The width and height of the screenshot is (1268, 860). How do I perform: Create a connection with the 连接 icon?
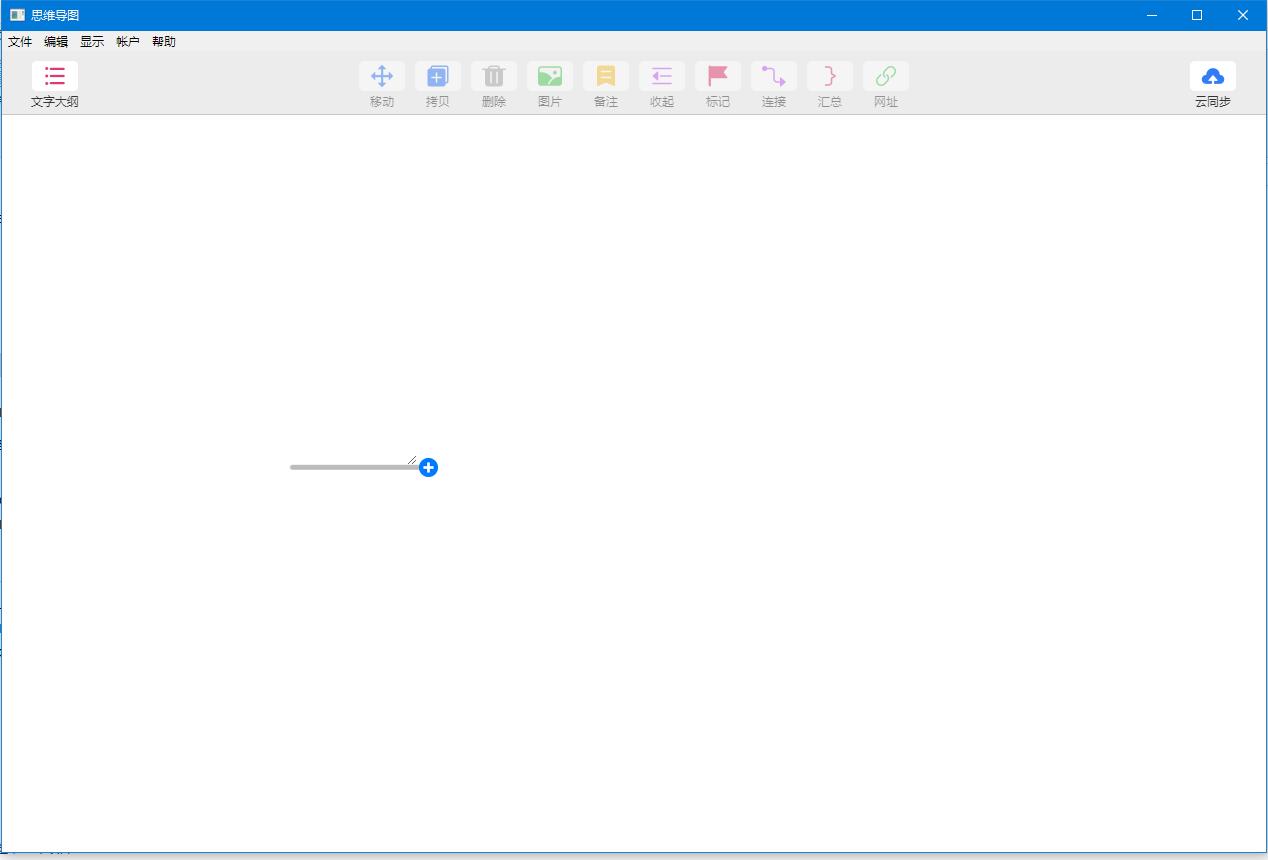[x=773, y=76]
